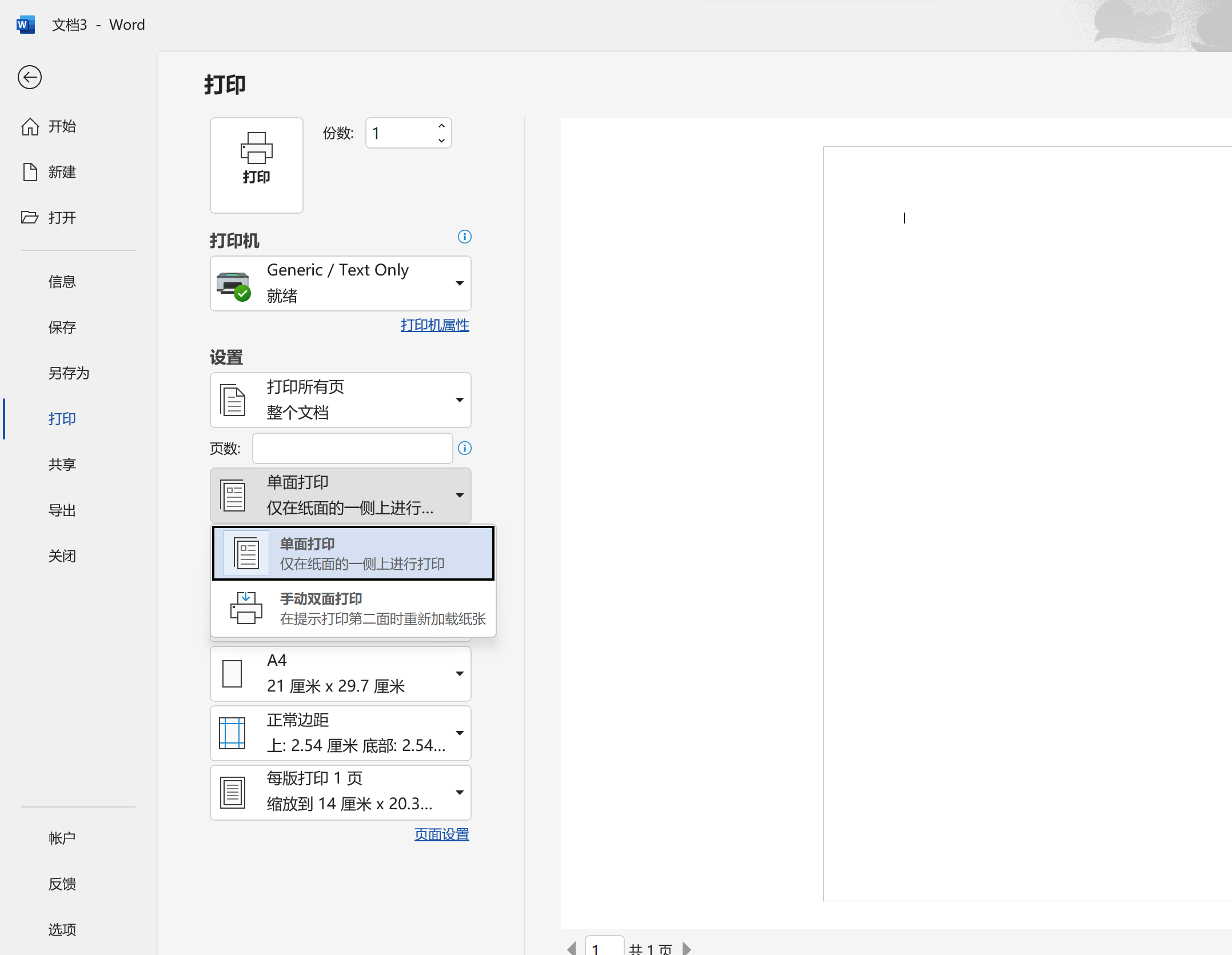
Task: Click the back arrow to exit Backstage
Action: [30, 77]
